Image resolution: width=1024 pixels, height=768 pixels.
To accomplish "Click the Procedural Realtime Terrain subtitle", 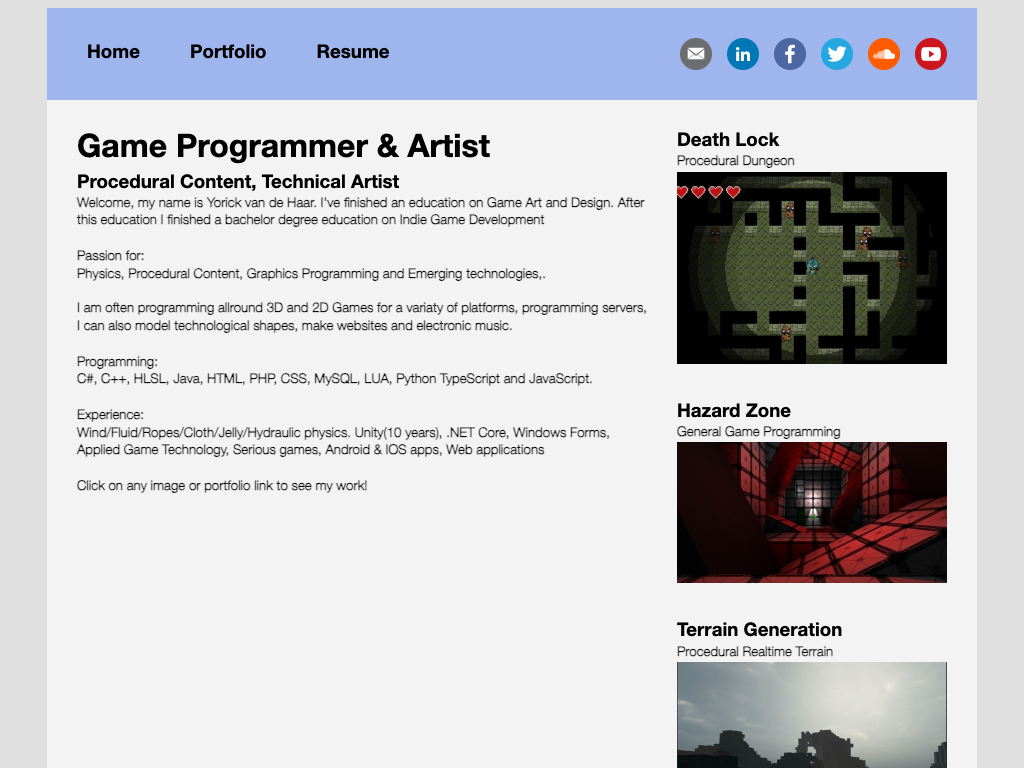I will coord(755,652).
